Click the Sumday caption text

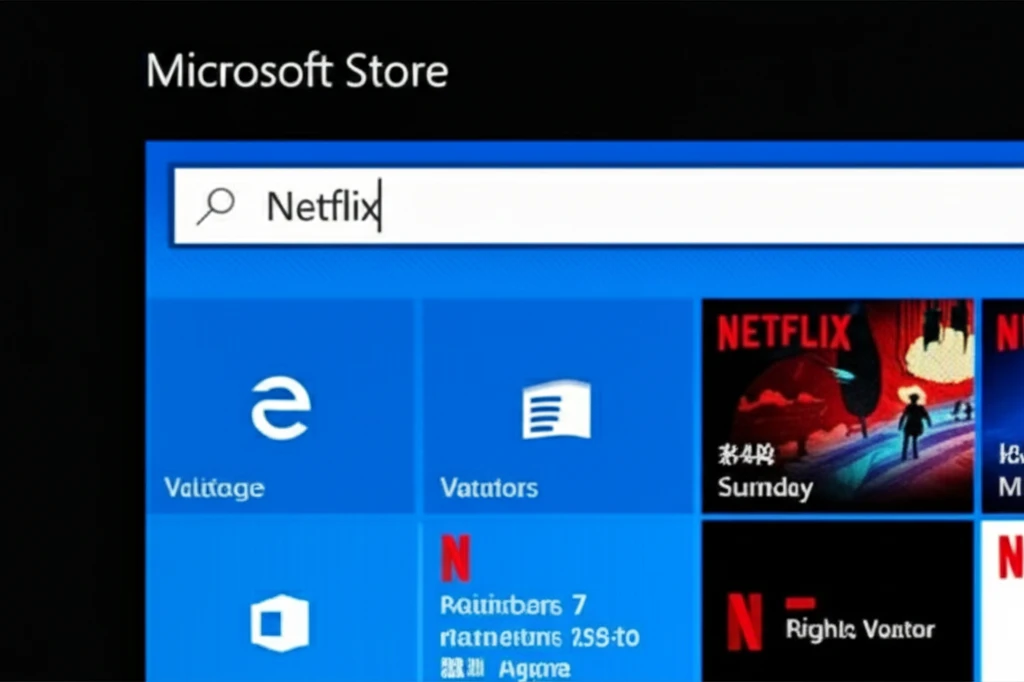765,488
